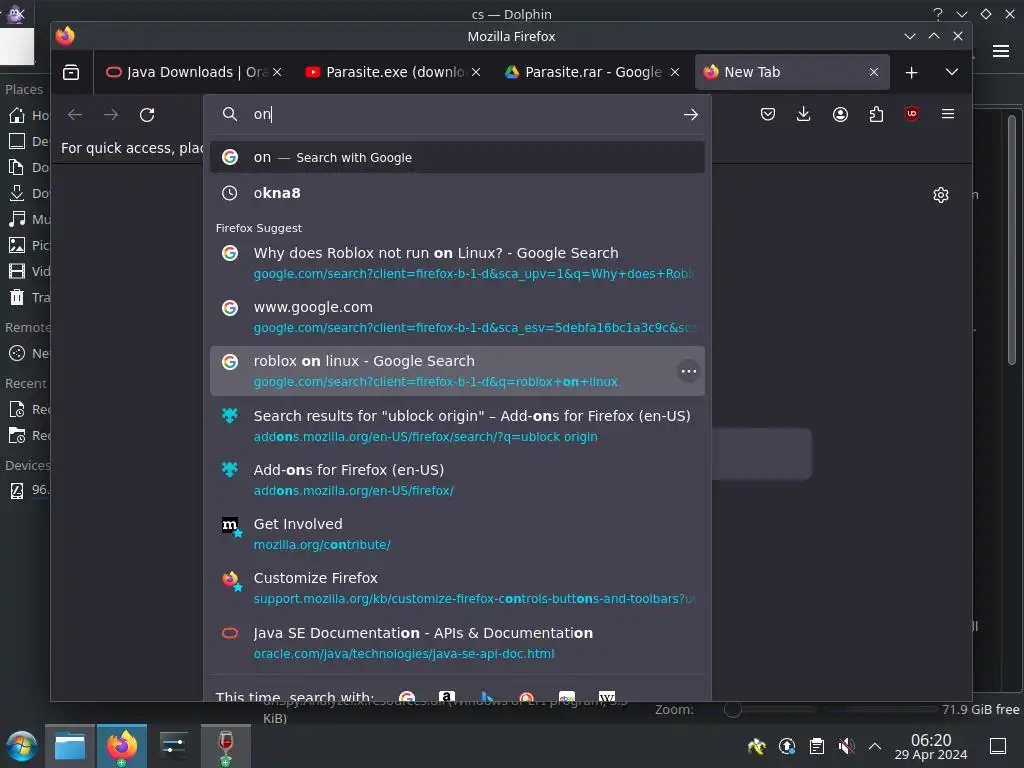Viewport: 1024px width, 768px height.
Task: Open Music in Dolphin Places panel
Action: (x=27, y=219)
